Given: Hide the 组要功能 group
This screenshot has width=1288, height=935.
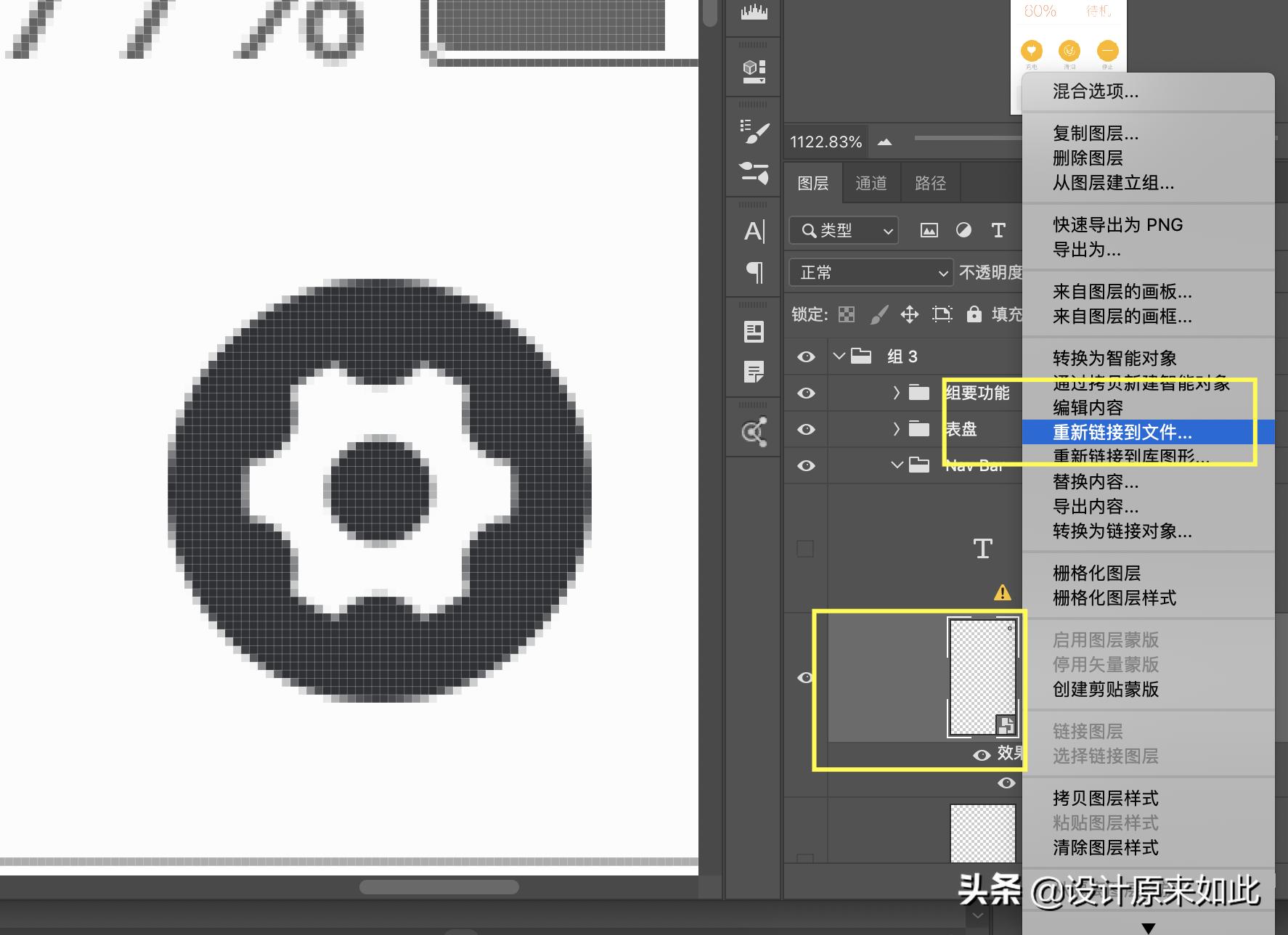Looking at the screenshot, I should pos(806,393).
